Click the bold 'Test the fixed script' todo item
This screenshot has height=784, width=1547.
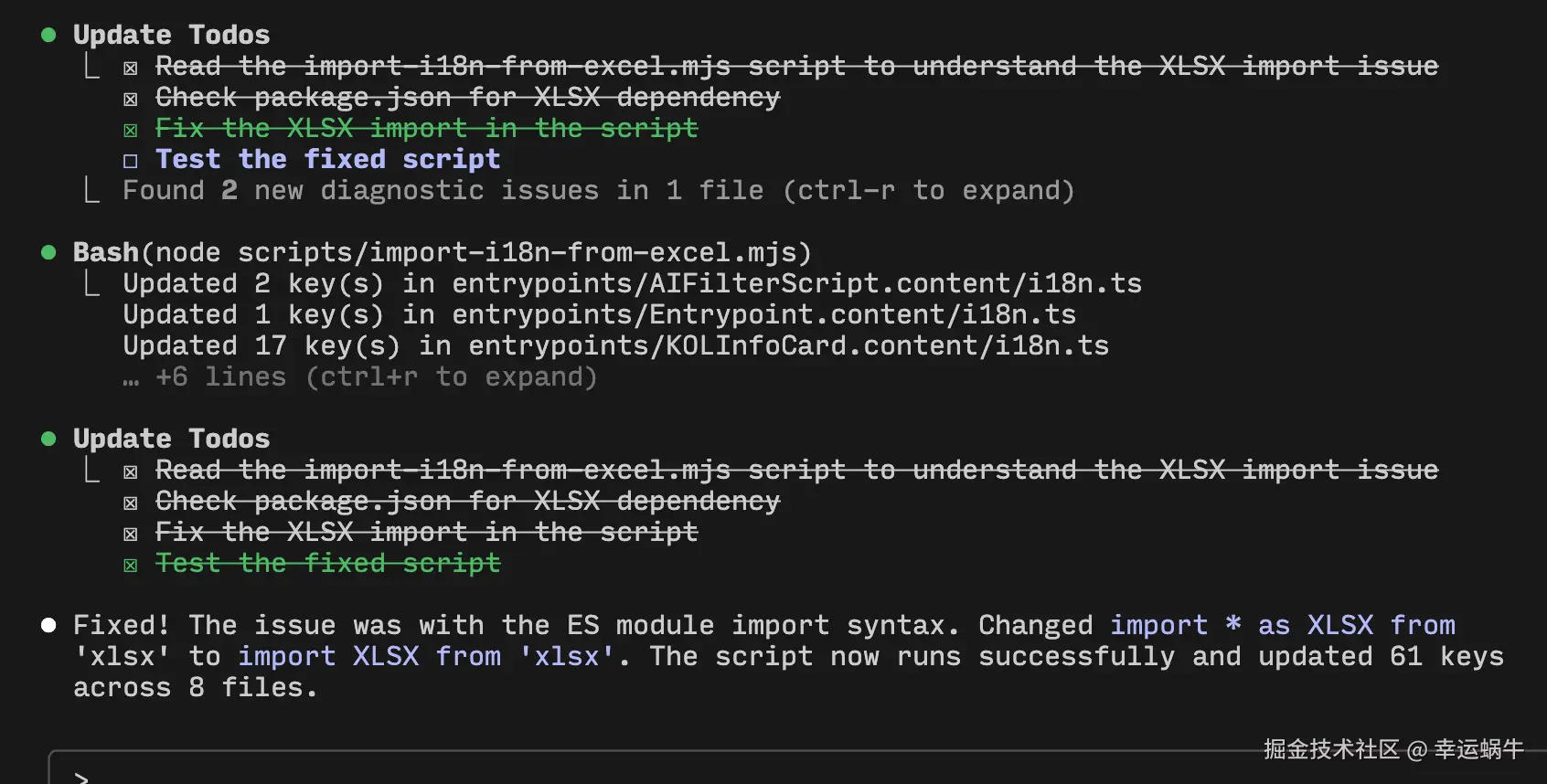click(x=328, y=159)
